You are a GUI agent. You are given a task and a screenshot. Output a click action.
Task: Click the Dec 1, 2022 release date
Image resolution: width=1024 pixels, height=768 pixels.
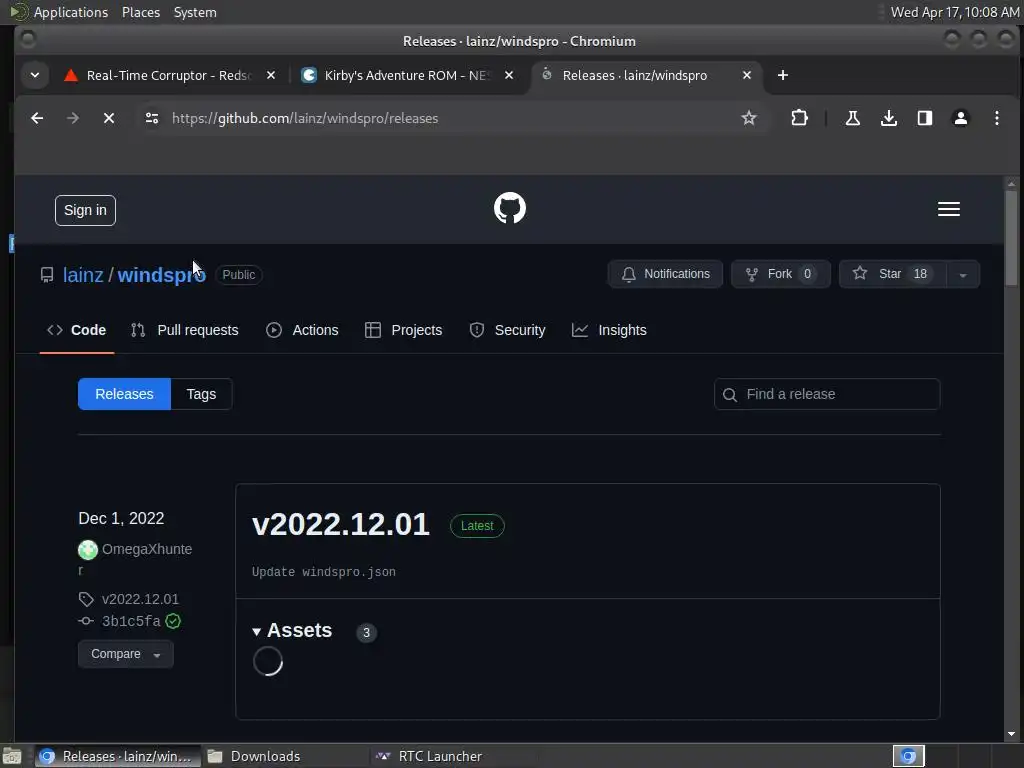121,519
